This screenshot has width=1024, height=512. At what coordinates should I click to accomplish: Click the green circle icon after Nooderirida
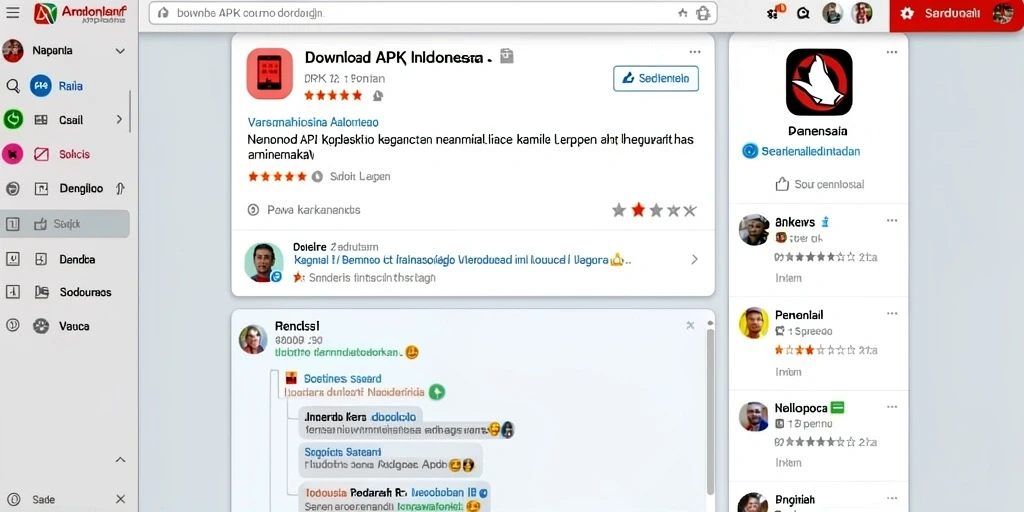pyautogui.click(x=437, y=392)
